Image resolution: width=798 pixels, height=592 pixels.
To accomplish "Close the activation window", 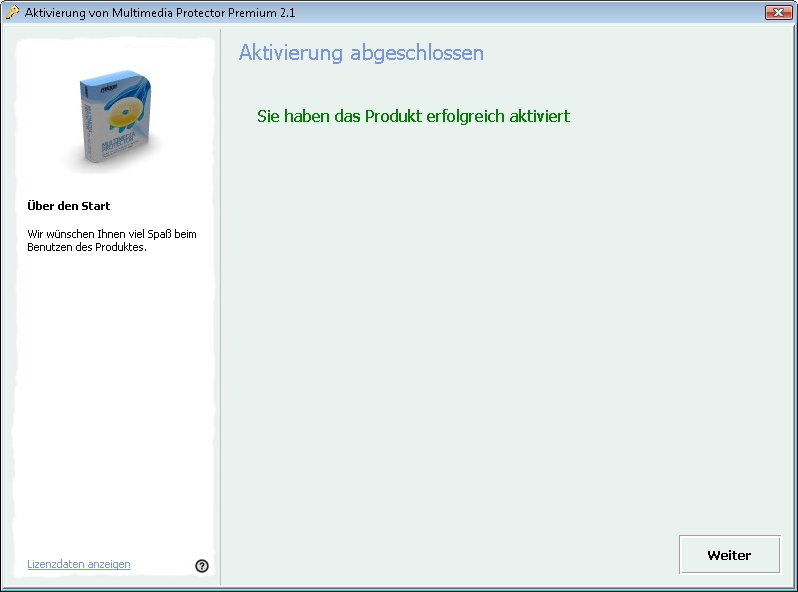I will (x=779, y=13).
